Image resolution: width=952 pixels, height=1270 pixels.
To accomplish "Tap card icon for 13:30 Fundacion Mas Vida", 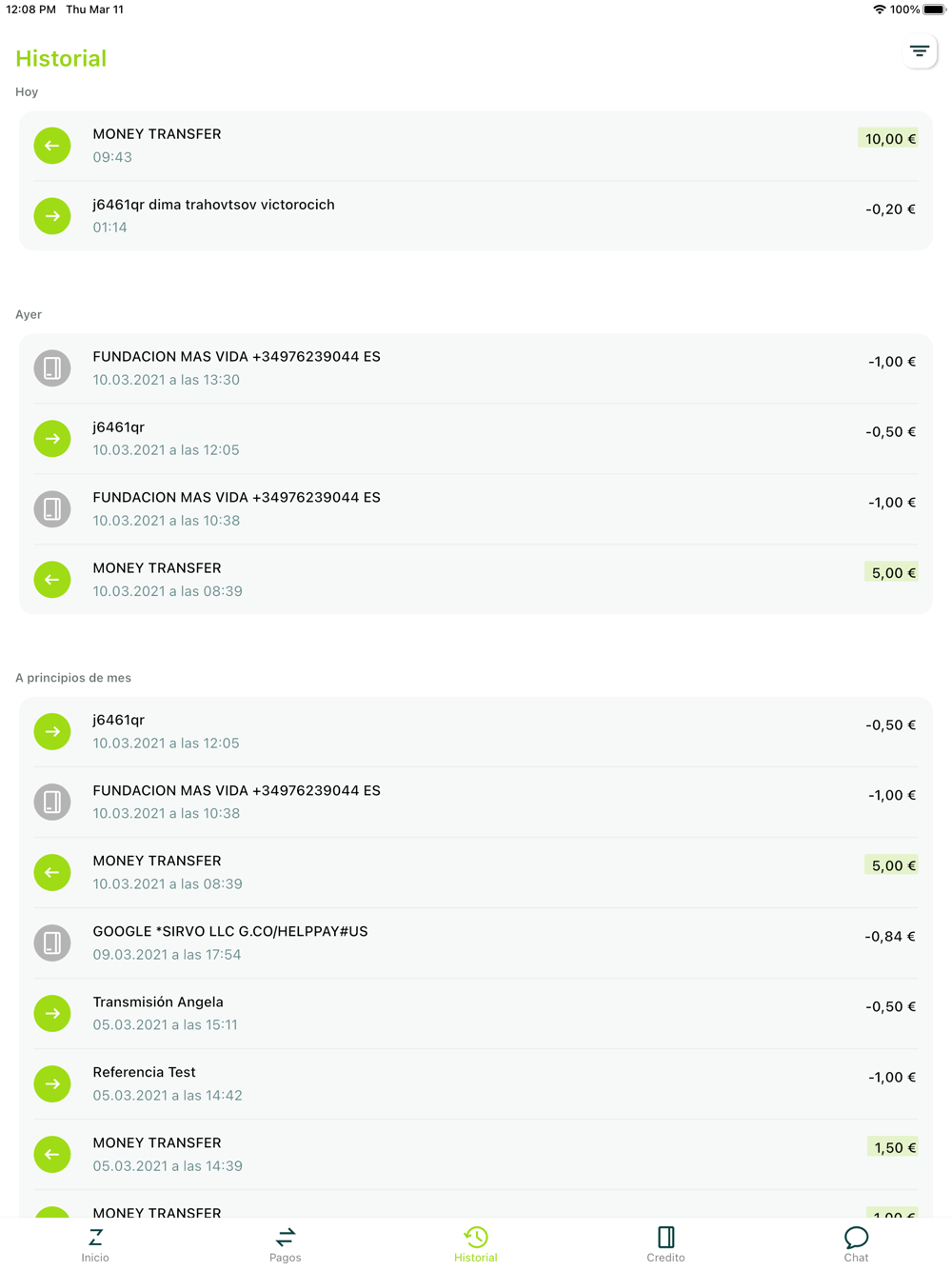I will pos(52,368).
